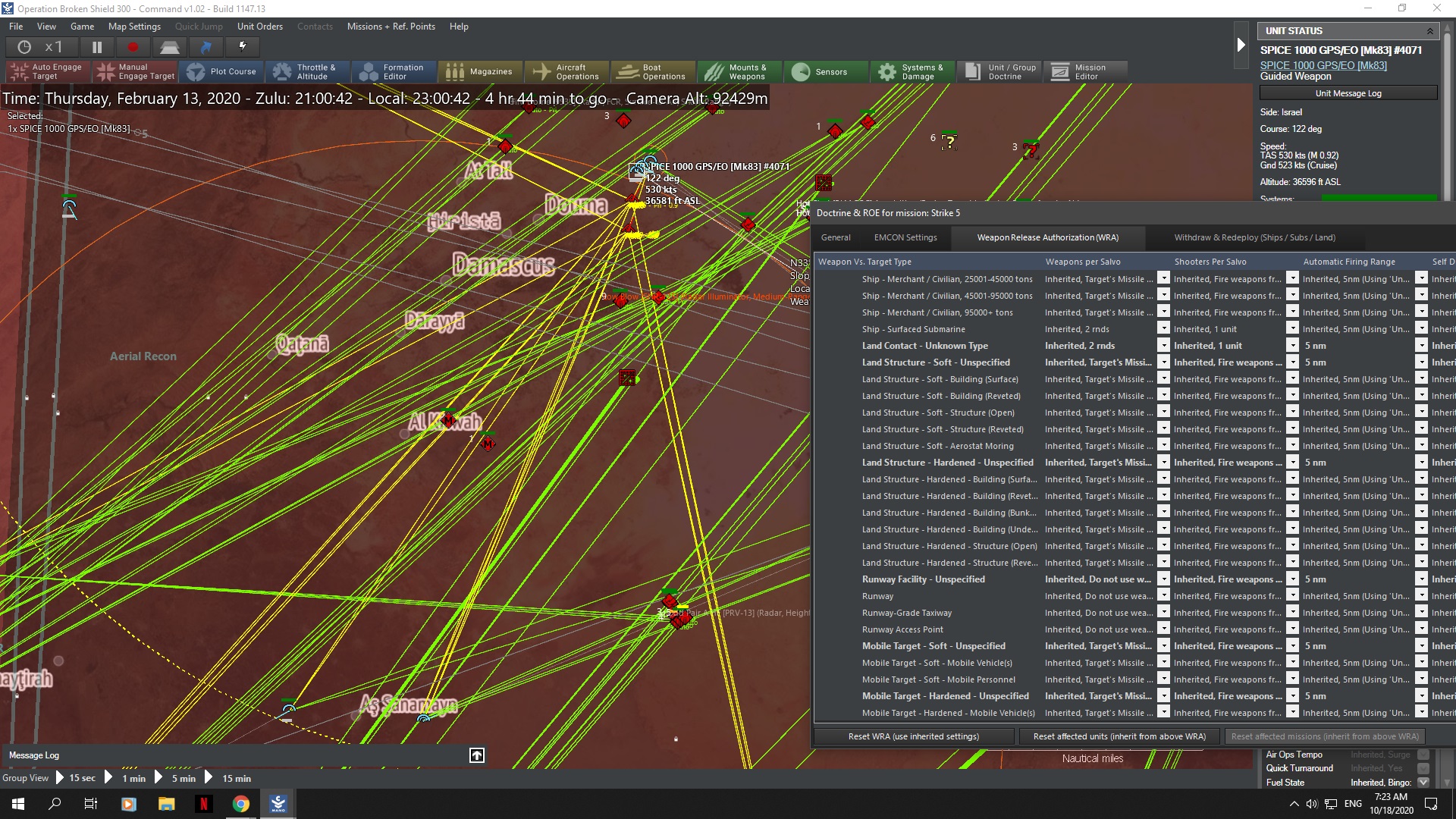
Task: Open Plot Course tool
Action: (x=223, y=72)
